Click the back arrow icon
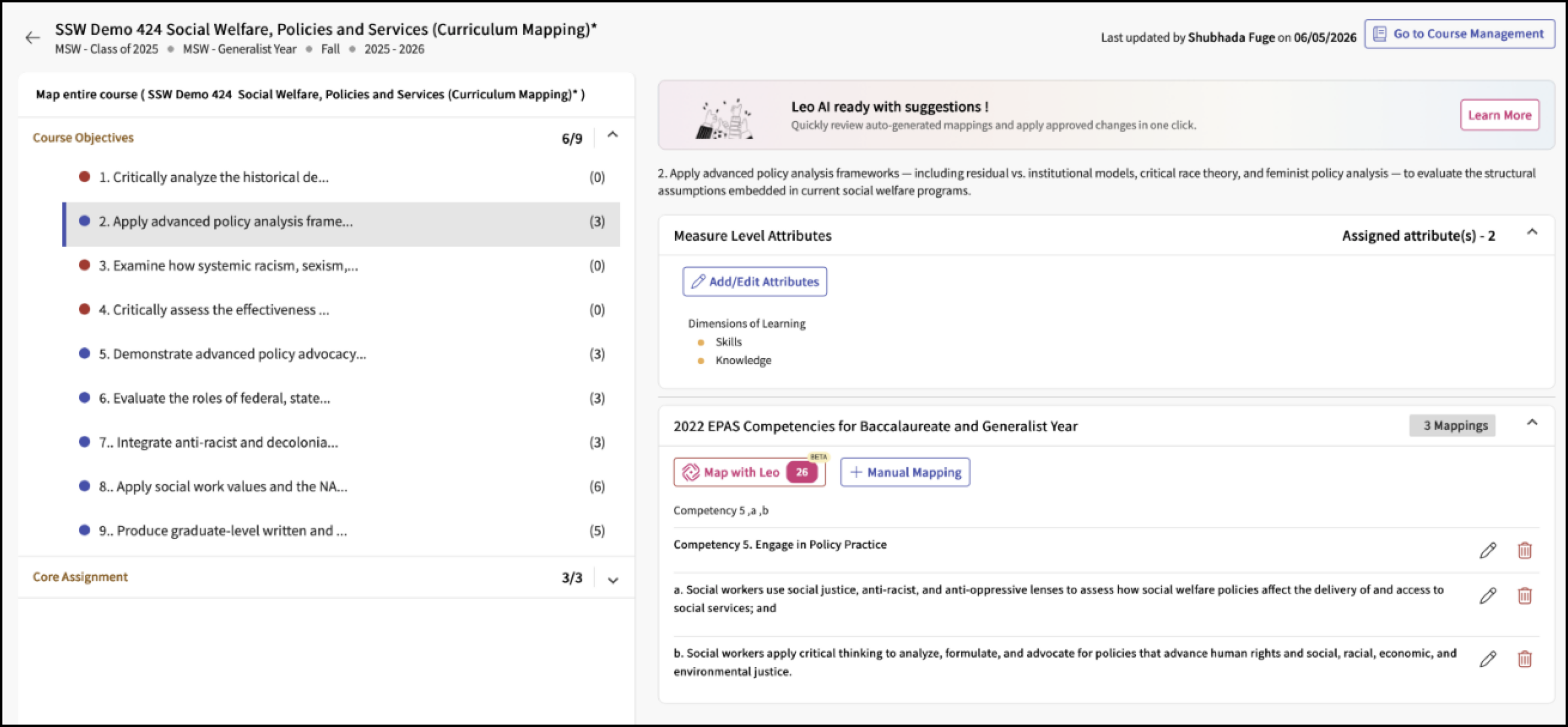Image resolution: width=1568 pixels, height=727 pixels. [32, 38]
